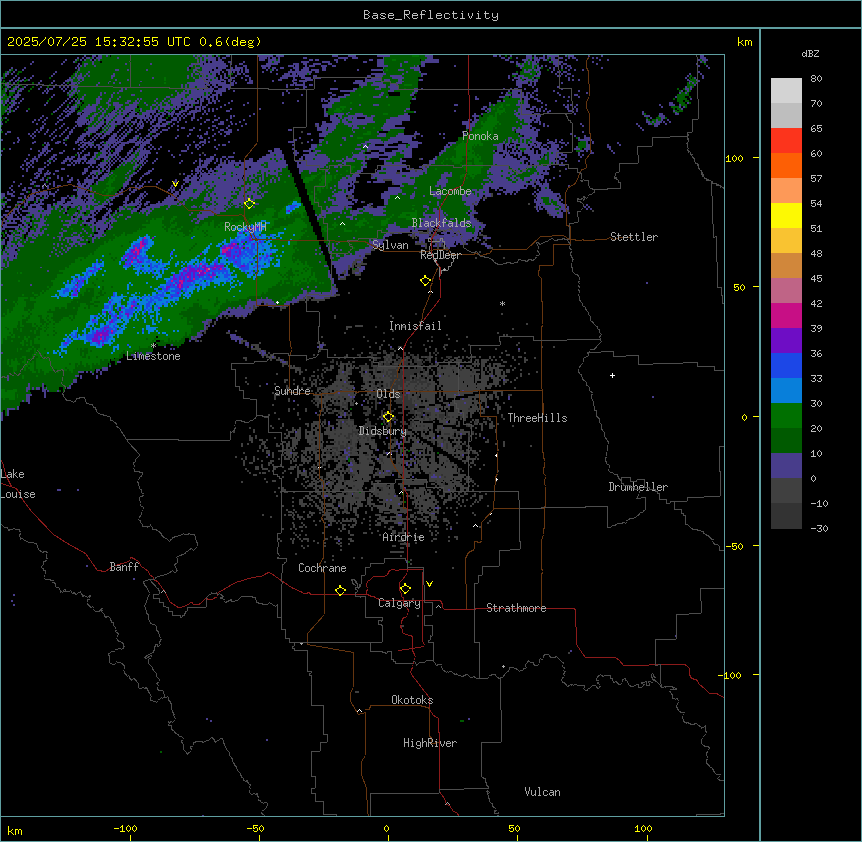
Task: Click the Blackfalds town label
Action: tap(441, 223)
